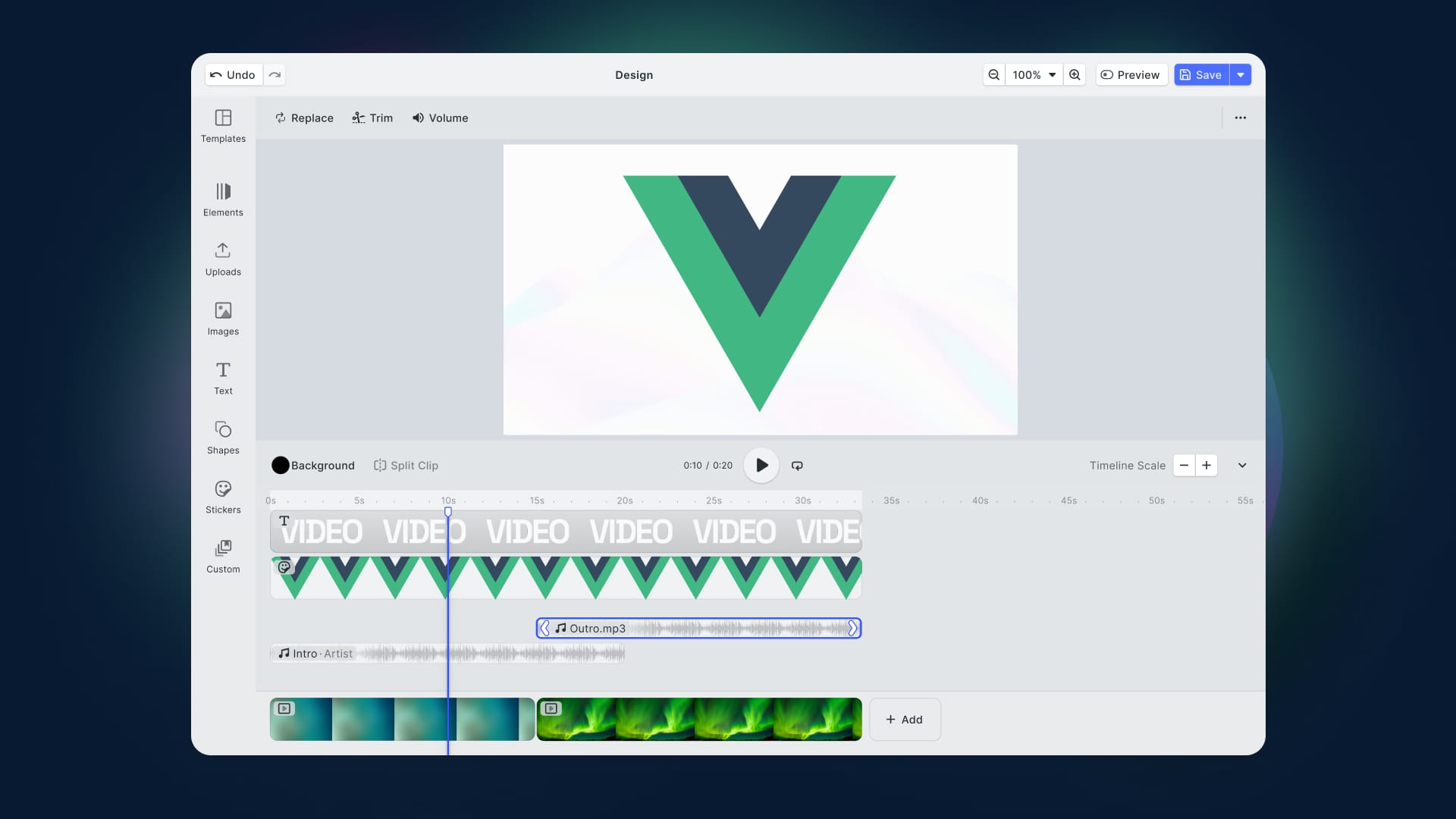
Task: Collapse the timeline with the chevron
Action: click(1242, 465)
